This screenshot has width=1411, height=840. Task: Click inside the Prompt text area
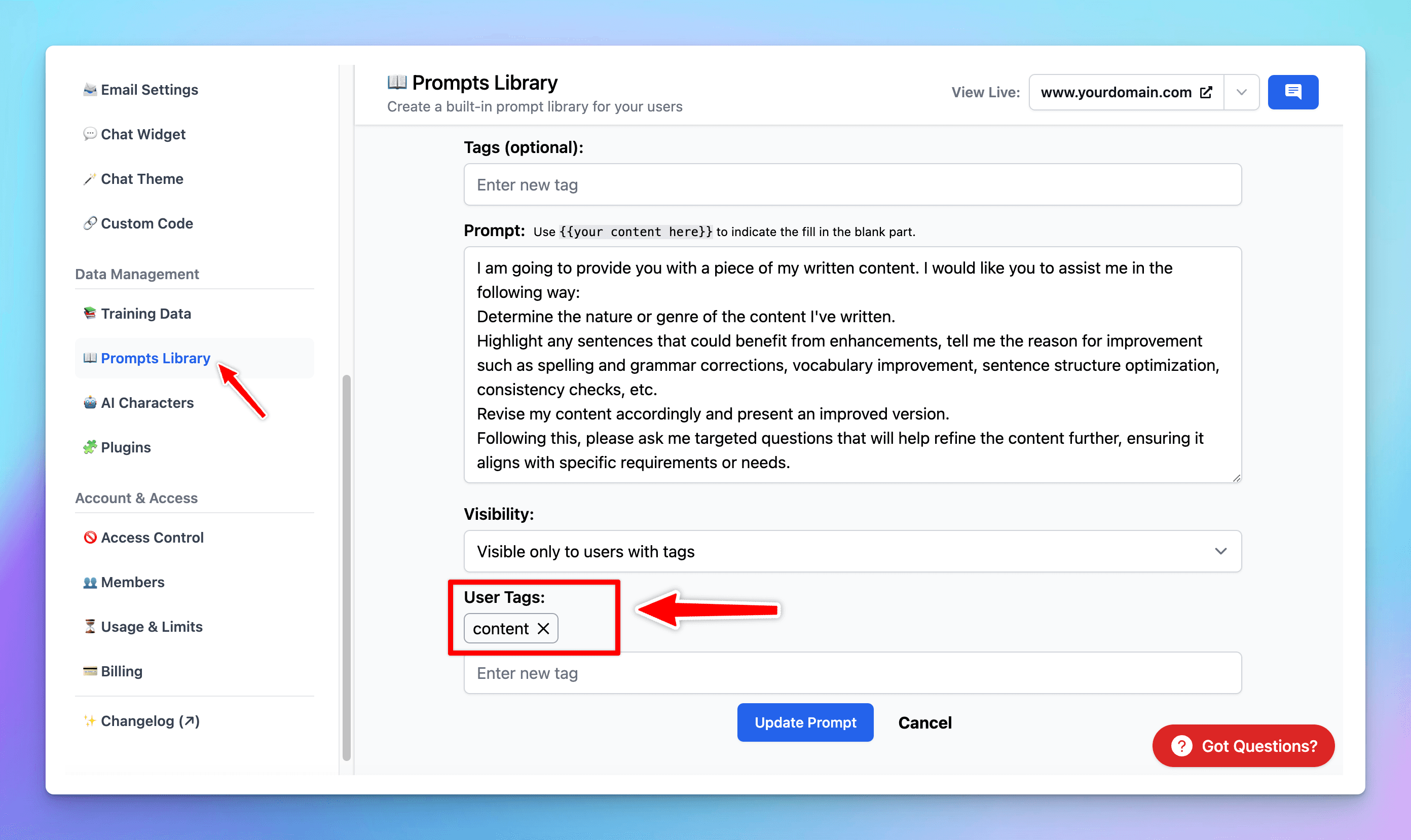tap(852, 365)
